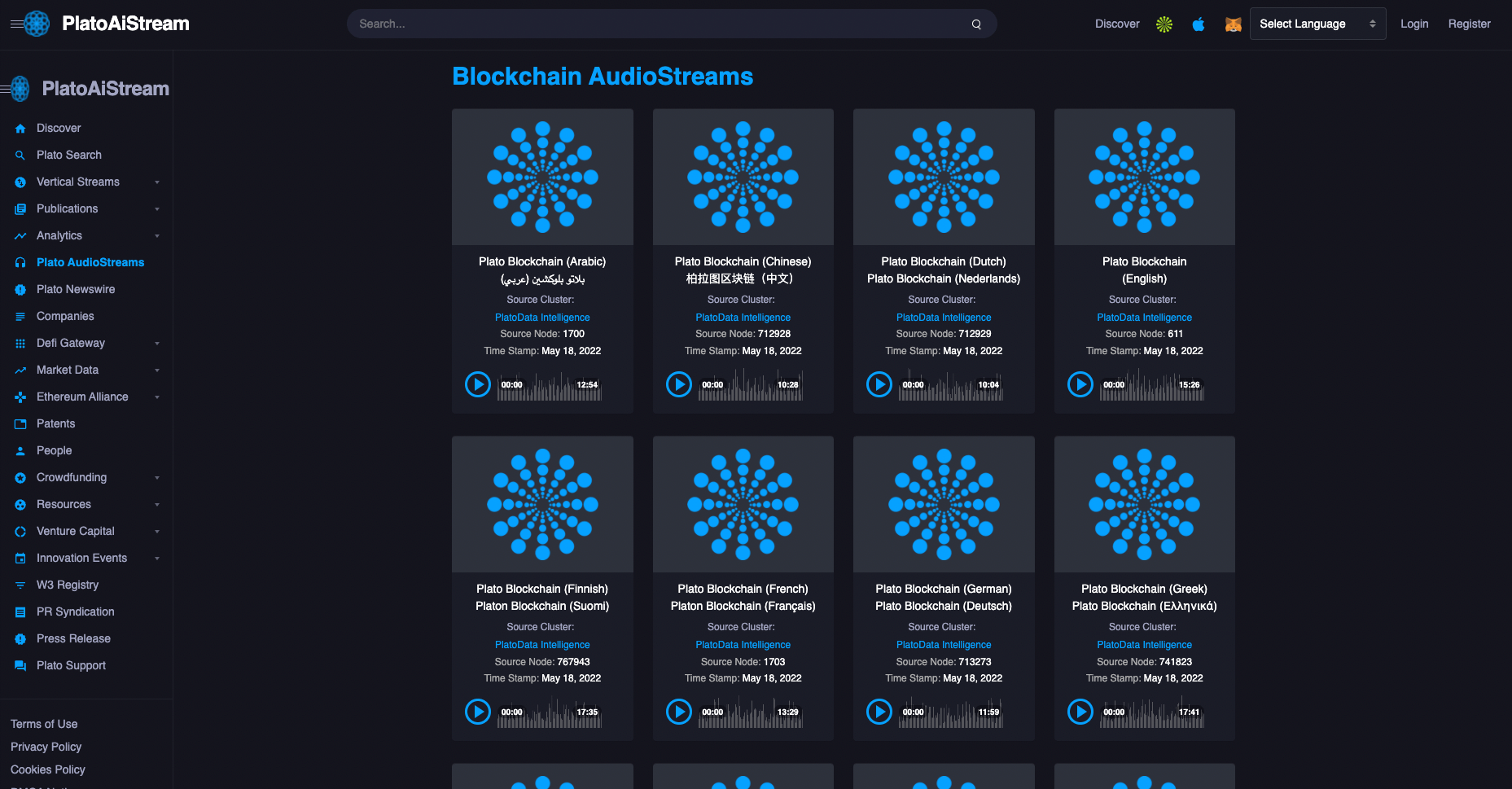Click the Innovation Events calendar icon
The height and width of the screenshot is (789, 1512).
pos(20,559)
